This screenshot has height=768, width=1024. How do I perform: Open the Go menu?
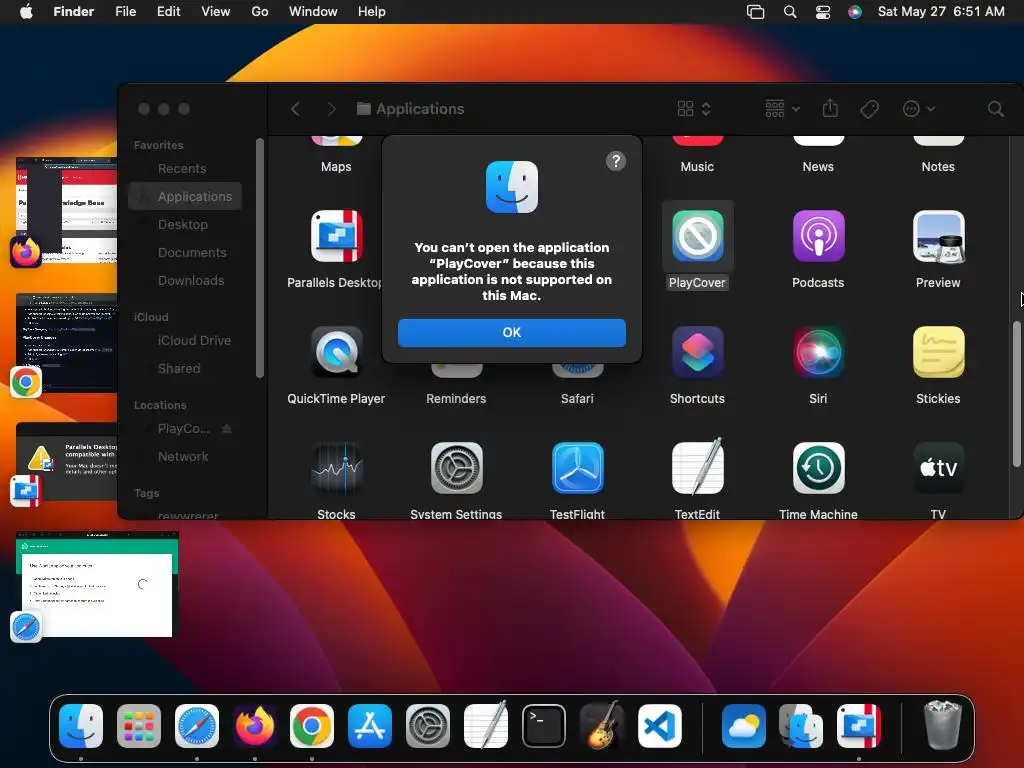click(260, 12)
